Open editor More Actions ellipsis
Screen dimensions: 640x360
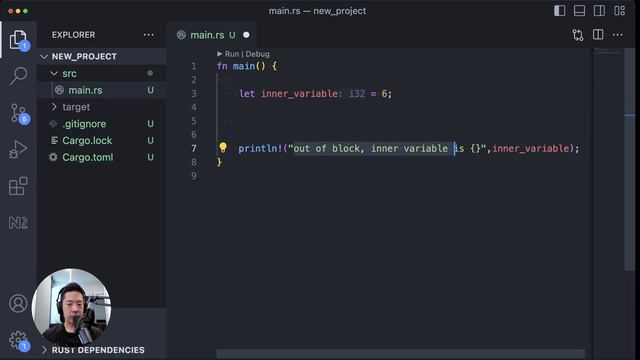click(x=618, y=35)
